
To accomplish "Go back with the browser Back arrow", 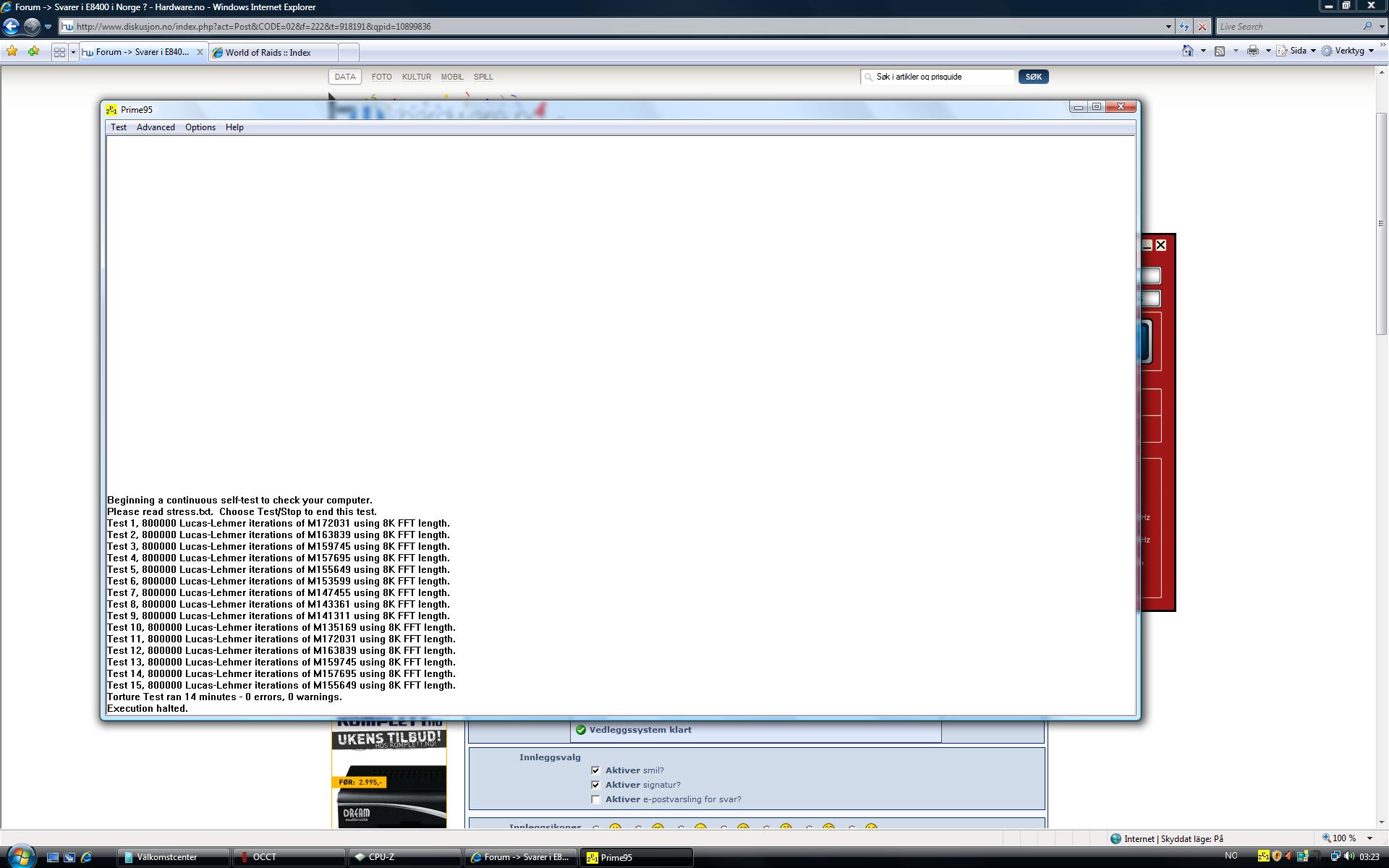I will pos(12,26).
